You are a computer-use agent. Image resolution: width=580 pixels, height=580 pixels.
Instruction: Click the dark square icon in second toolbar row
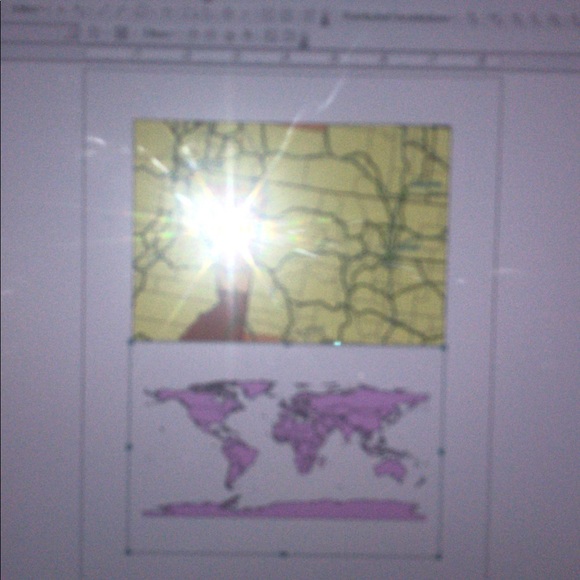pos(119,34)
